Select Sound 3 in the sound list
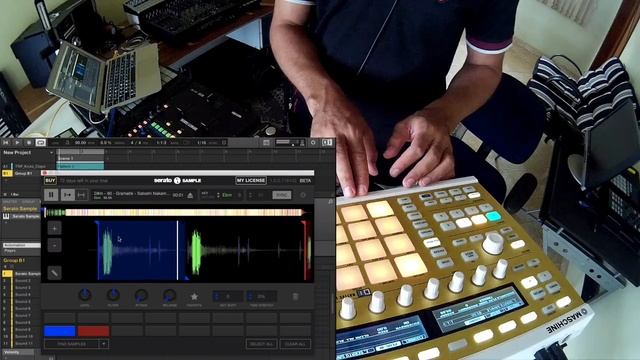 [22, 288]
